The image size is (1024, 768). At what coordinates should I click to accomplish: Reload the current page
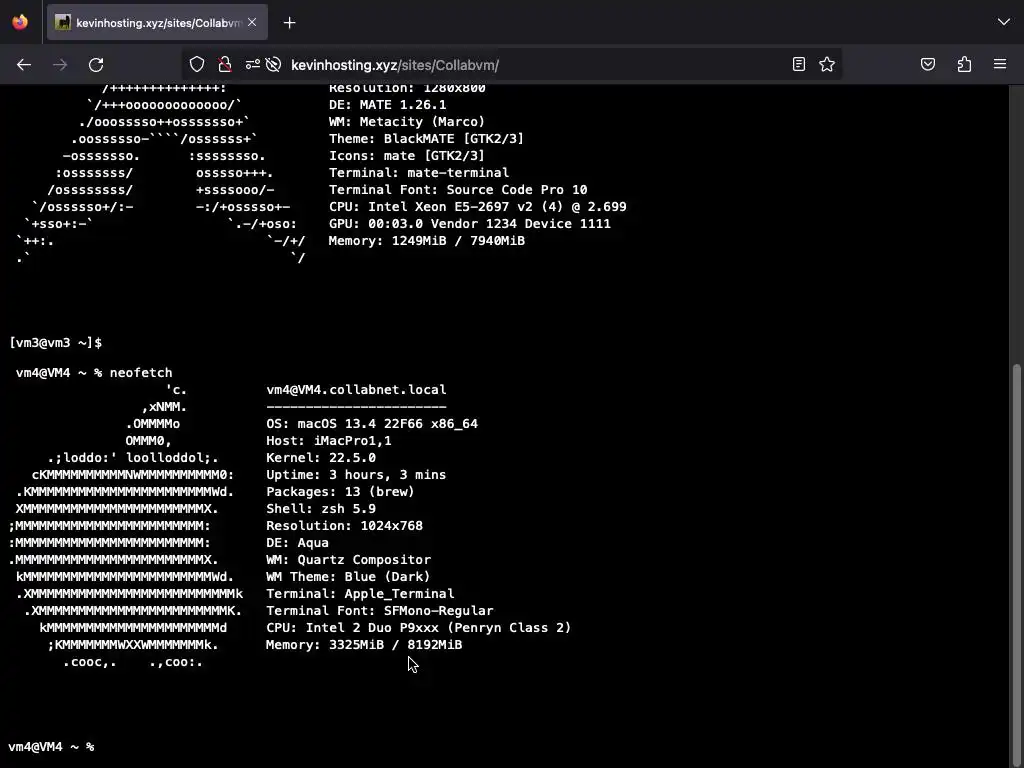pos(96,65)
